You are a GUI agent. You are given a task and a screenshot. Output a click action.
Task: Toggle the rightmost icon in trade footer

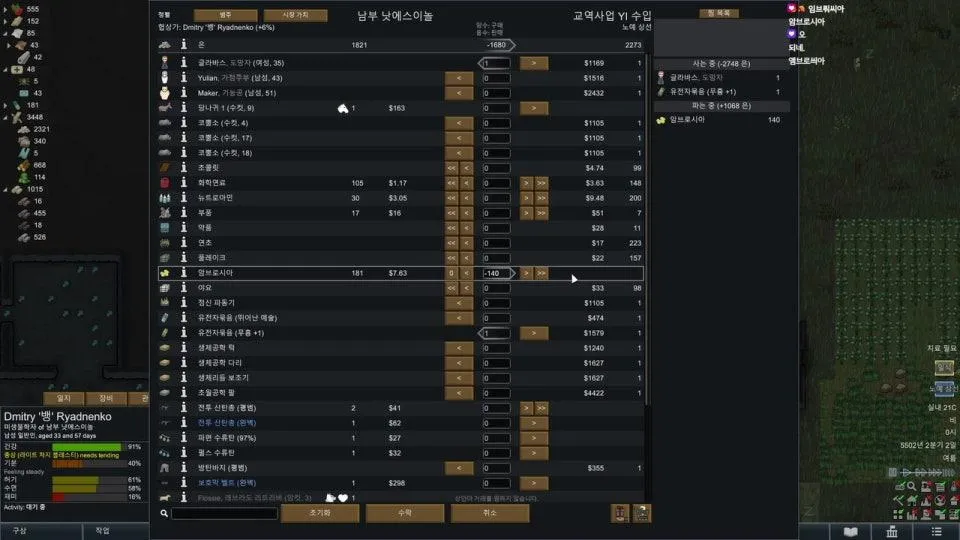click(642, 513)
